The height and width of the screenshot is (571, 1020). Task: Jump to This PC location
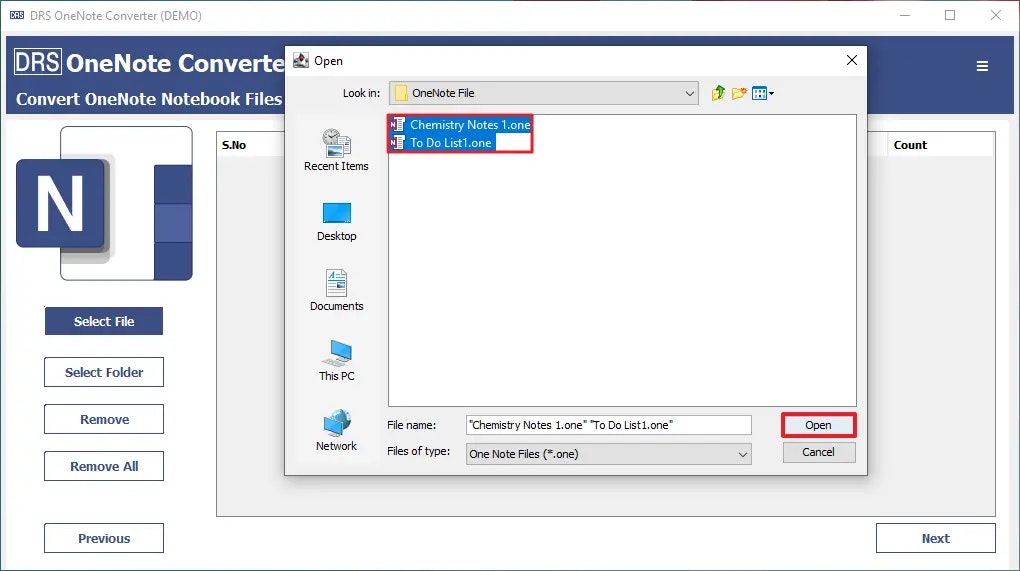pyautogui.click(x=336, y=360)
